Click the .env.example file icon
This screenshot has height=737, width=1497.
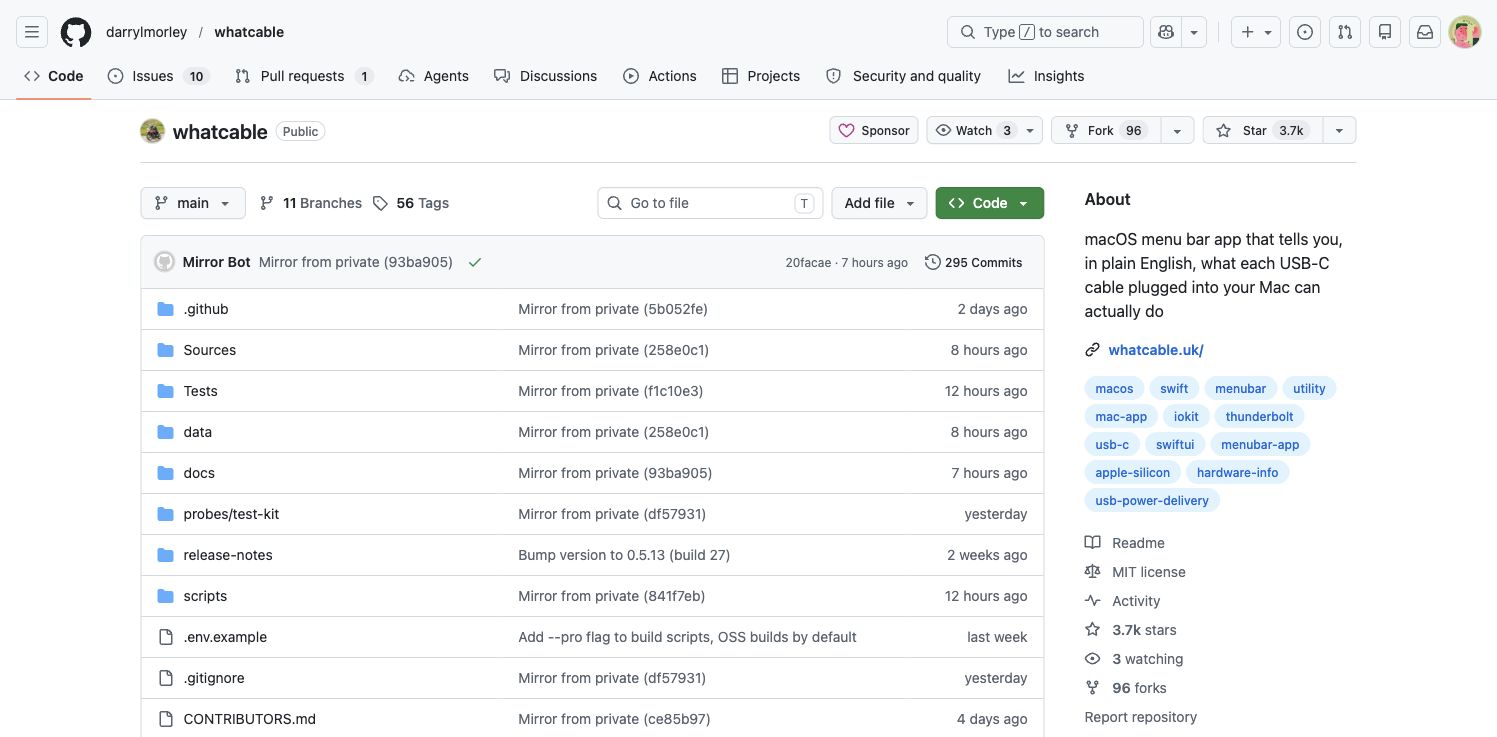tap(166, 637)
